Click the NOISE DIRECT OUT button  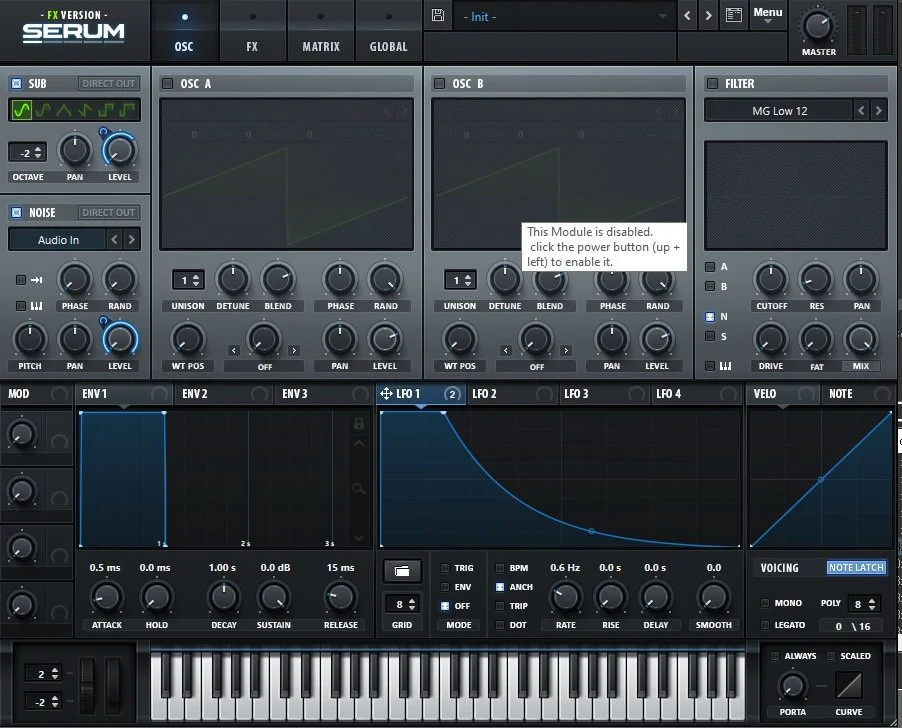(108, 212)
